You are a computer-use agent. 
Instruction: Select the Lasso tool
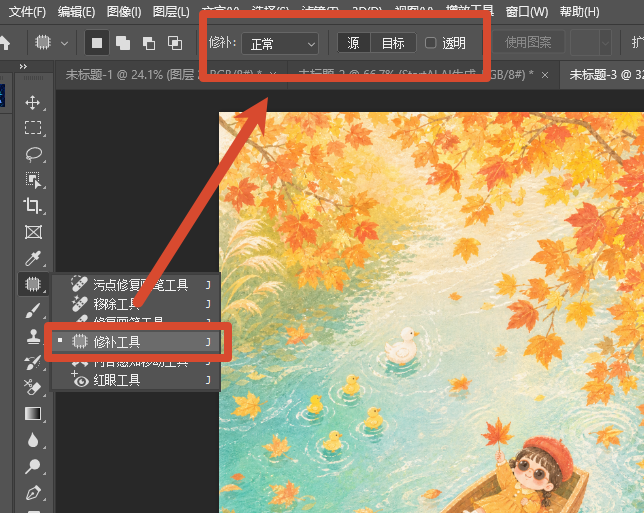[33, 154]
